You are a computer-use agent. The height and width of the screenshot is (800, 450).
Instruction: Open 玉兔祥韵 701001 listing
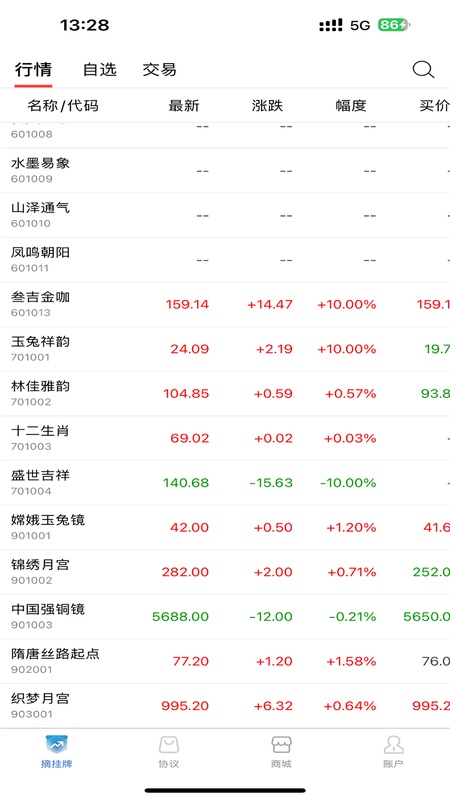click(225, 349)
